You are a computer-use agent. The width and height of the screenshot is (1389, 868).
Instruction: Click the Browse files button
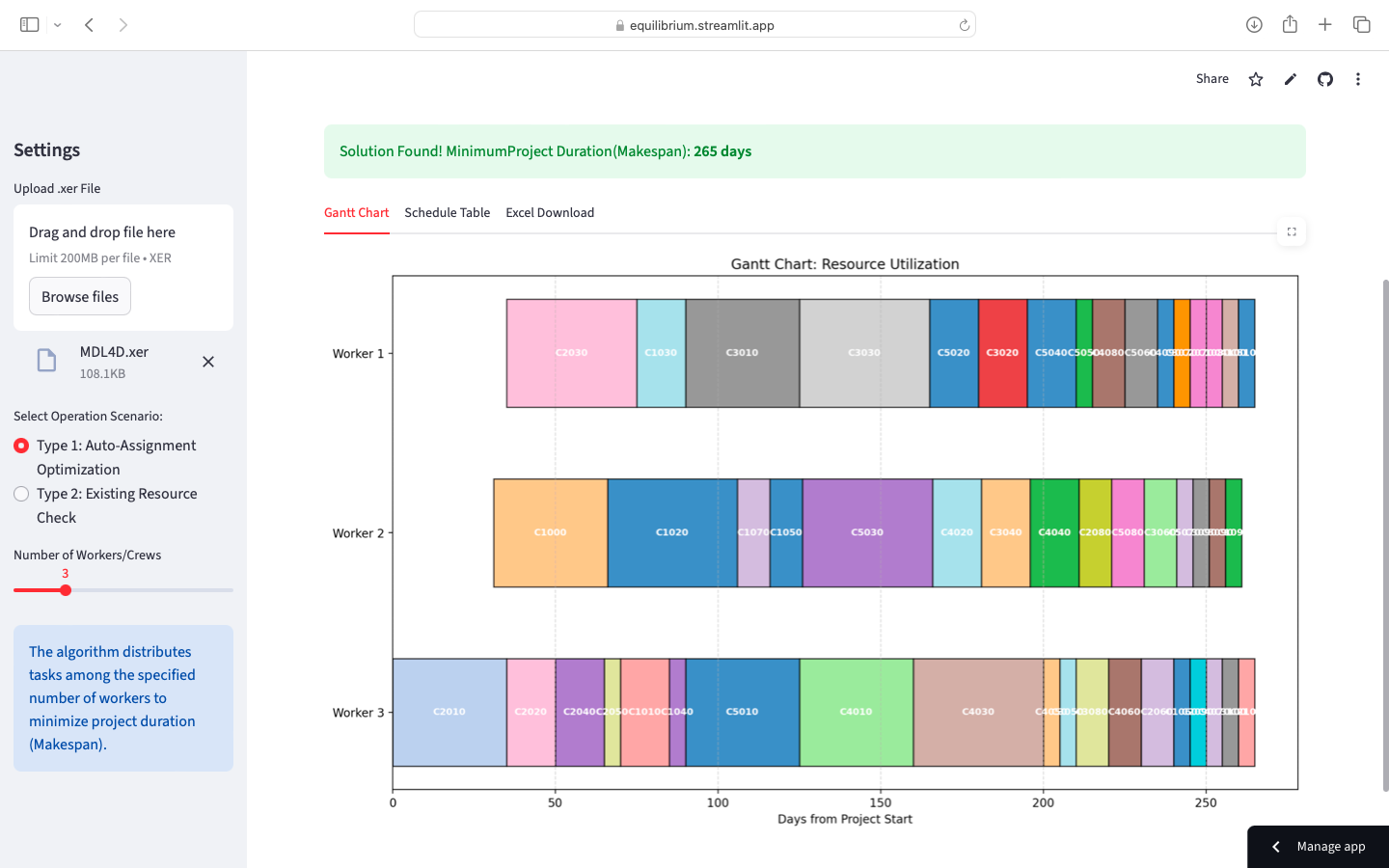[x=80, y=297]
